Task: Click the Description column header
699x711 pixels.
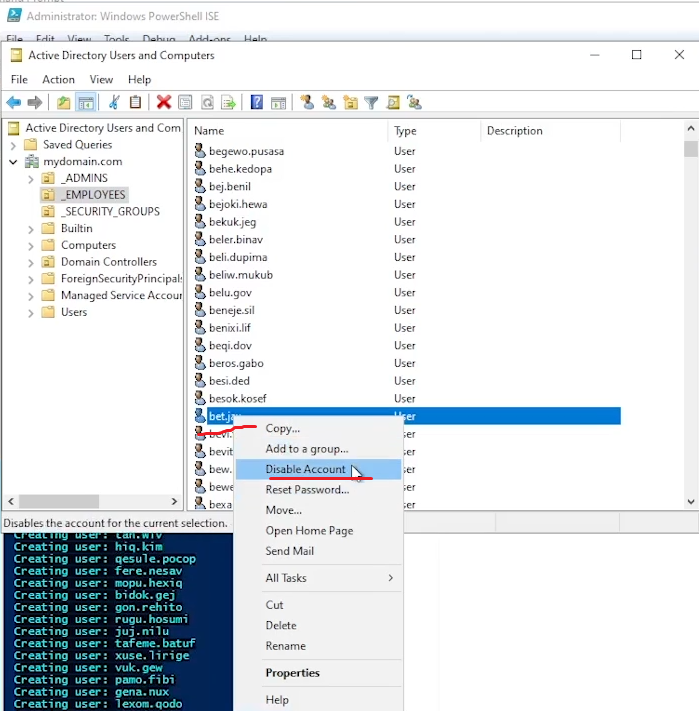Action: 550,131
